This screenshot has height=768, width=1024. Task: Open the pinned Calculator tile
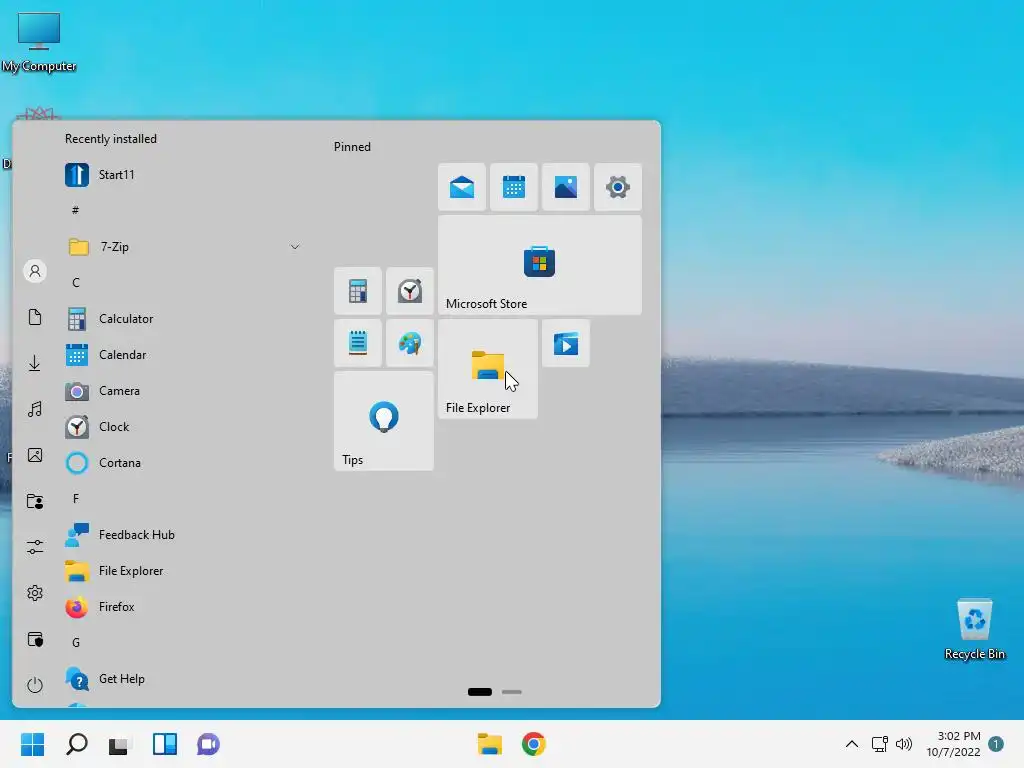358,291
